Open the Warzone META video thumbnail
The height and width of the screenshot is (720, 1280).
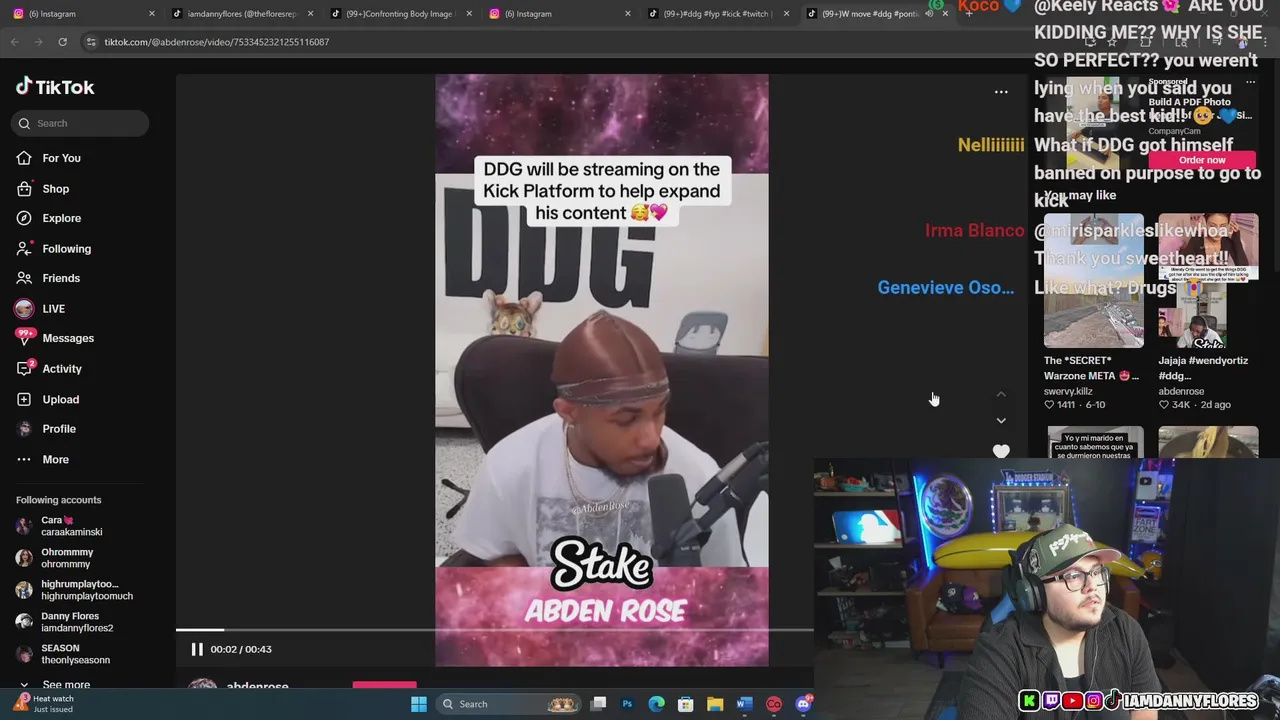click(x=1094, y=280)
